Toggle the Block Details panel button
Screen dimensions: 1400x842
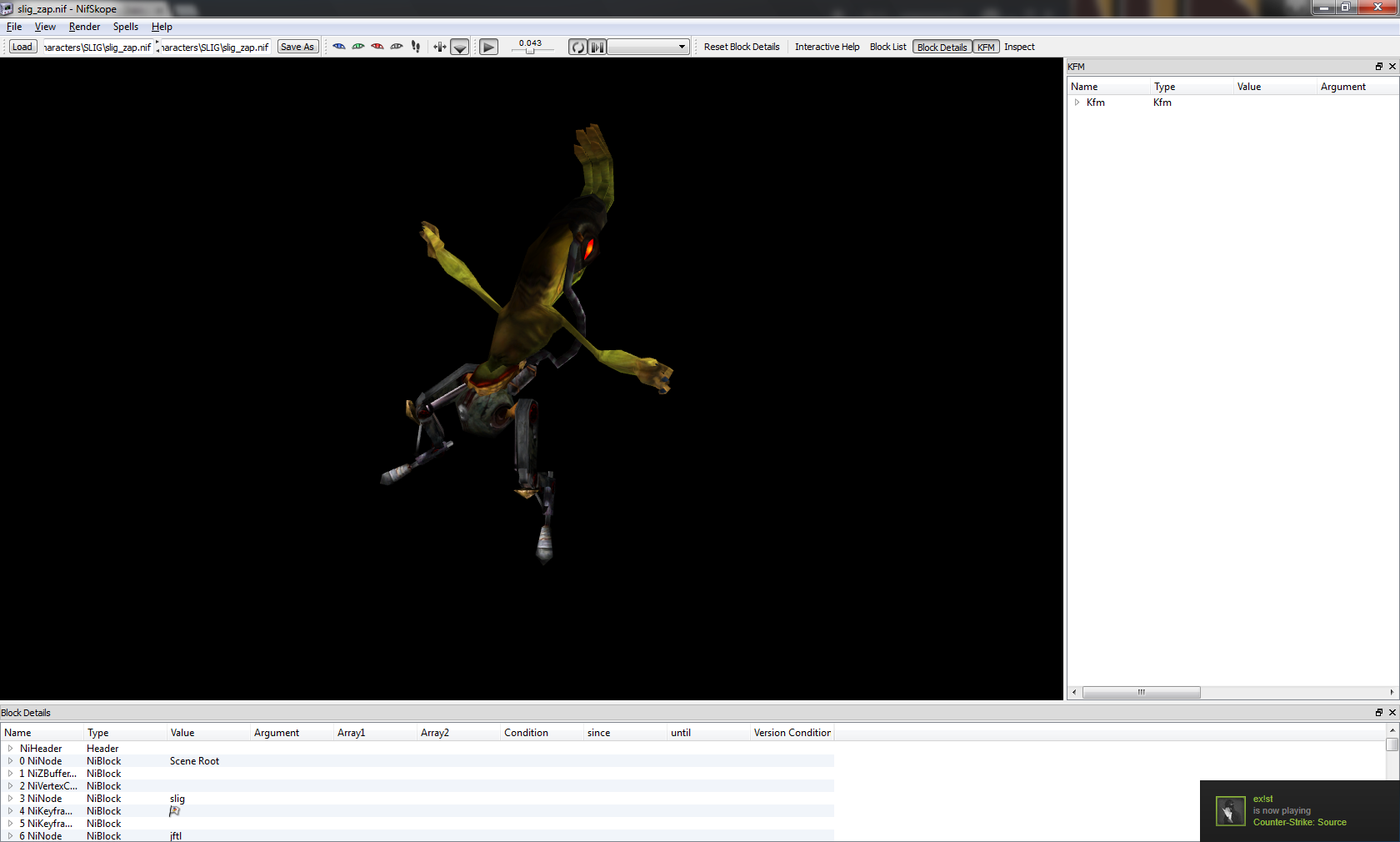click(x=942, y=48)
